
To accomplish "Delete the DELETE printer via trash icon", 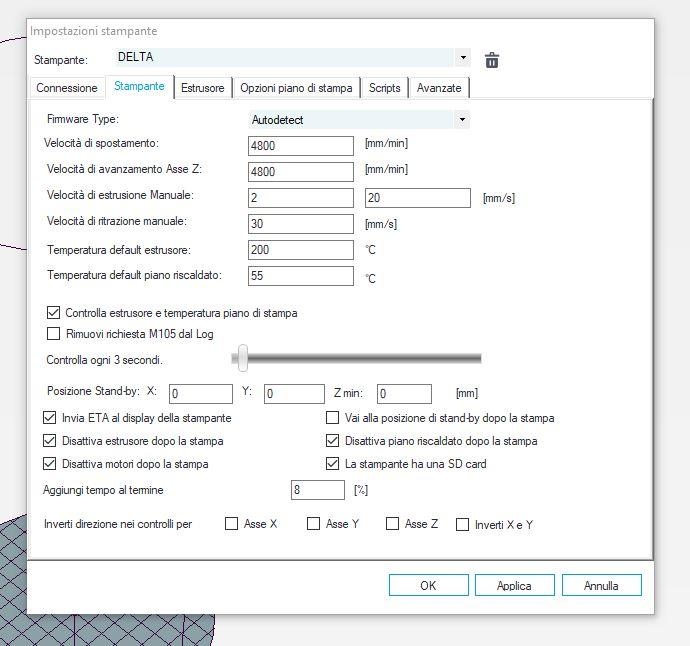I will pyautogui.click(x=492, y=59).
